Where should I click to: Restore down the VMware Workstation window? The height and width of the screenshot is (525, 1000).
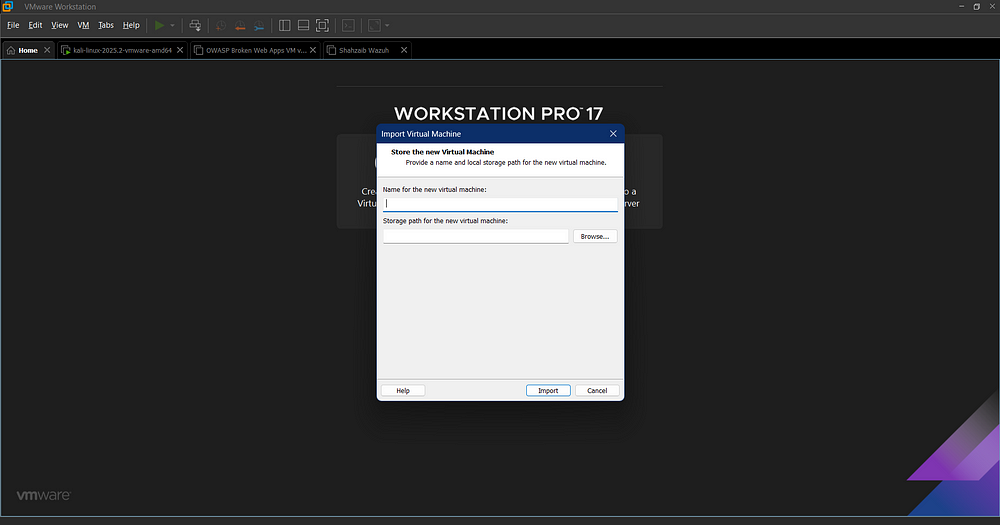pos(976,6)
